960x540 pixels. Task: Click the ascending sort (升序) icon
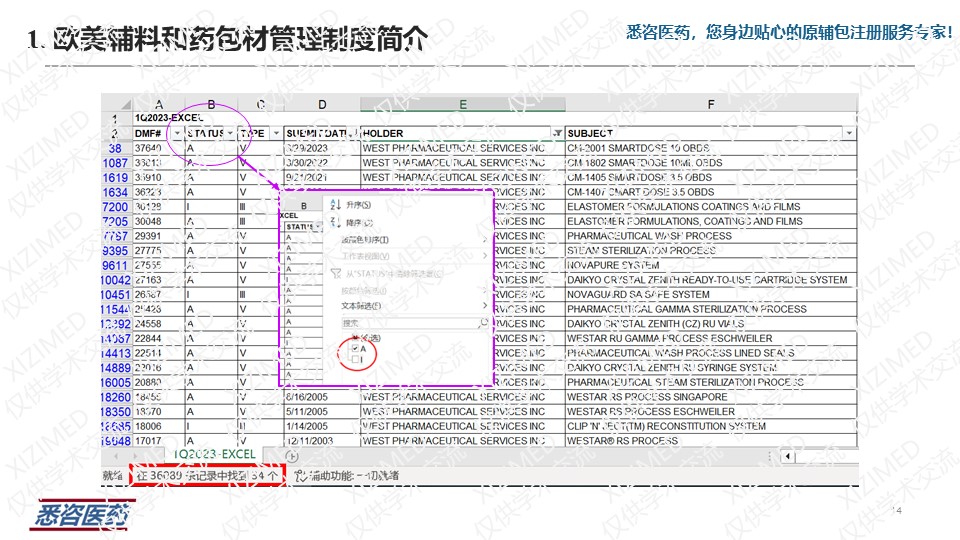click(x=334, y=204)
